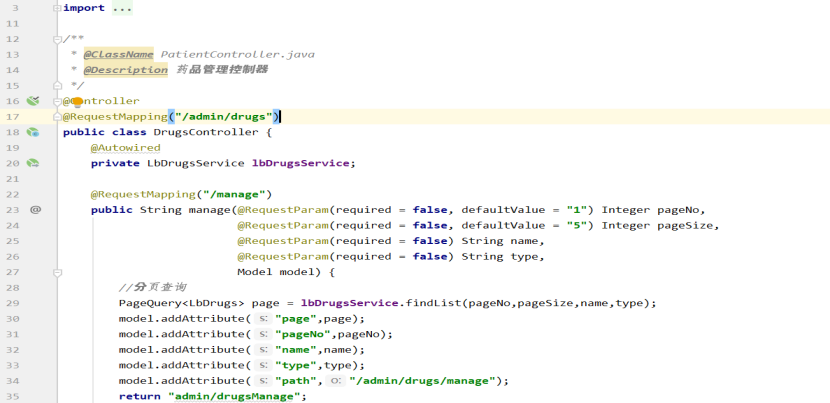Click the defaultValue "5" string on line 24
Image resolution: width=830 pixels, height=403 pixels.
pos(576,225)
